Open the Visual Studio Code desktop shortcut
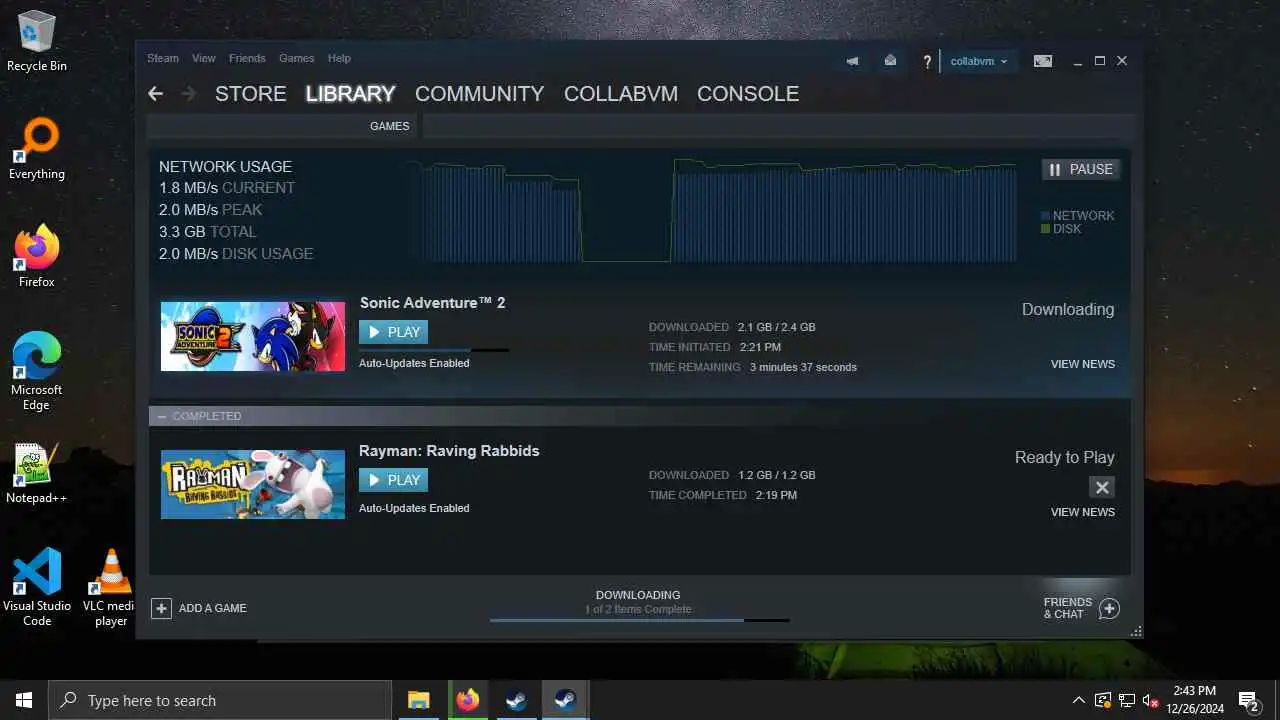Screen dimensions: 1280x720 [37, 587]
